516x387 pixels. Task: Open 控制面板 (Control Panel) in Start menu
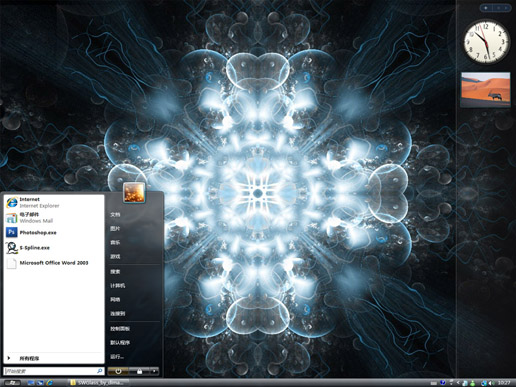(x=120, y=329)
